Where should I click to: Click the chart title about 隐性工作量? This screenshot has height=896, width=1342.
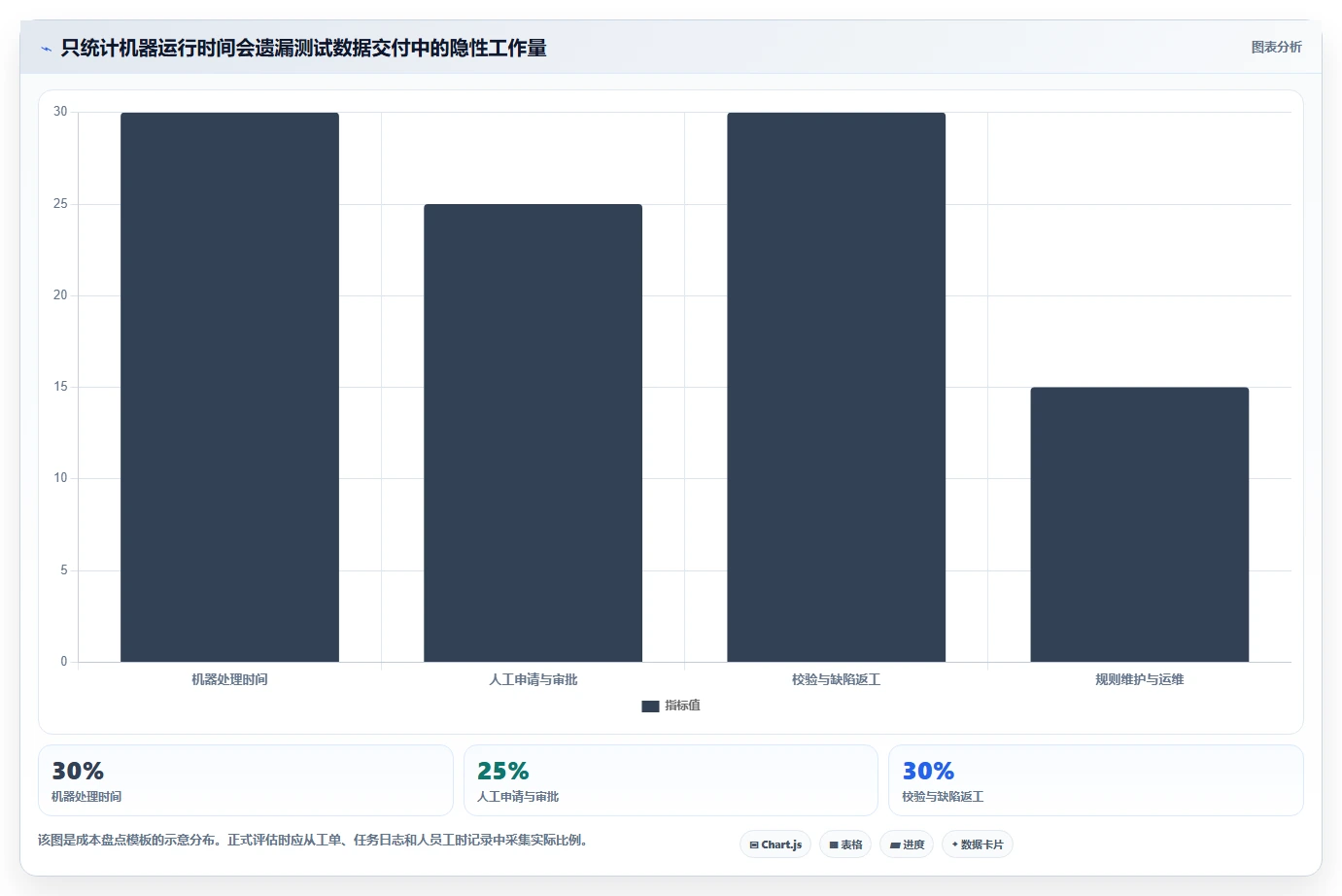303,48
